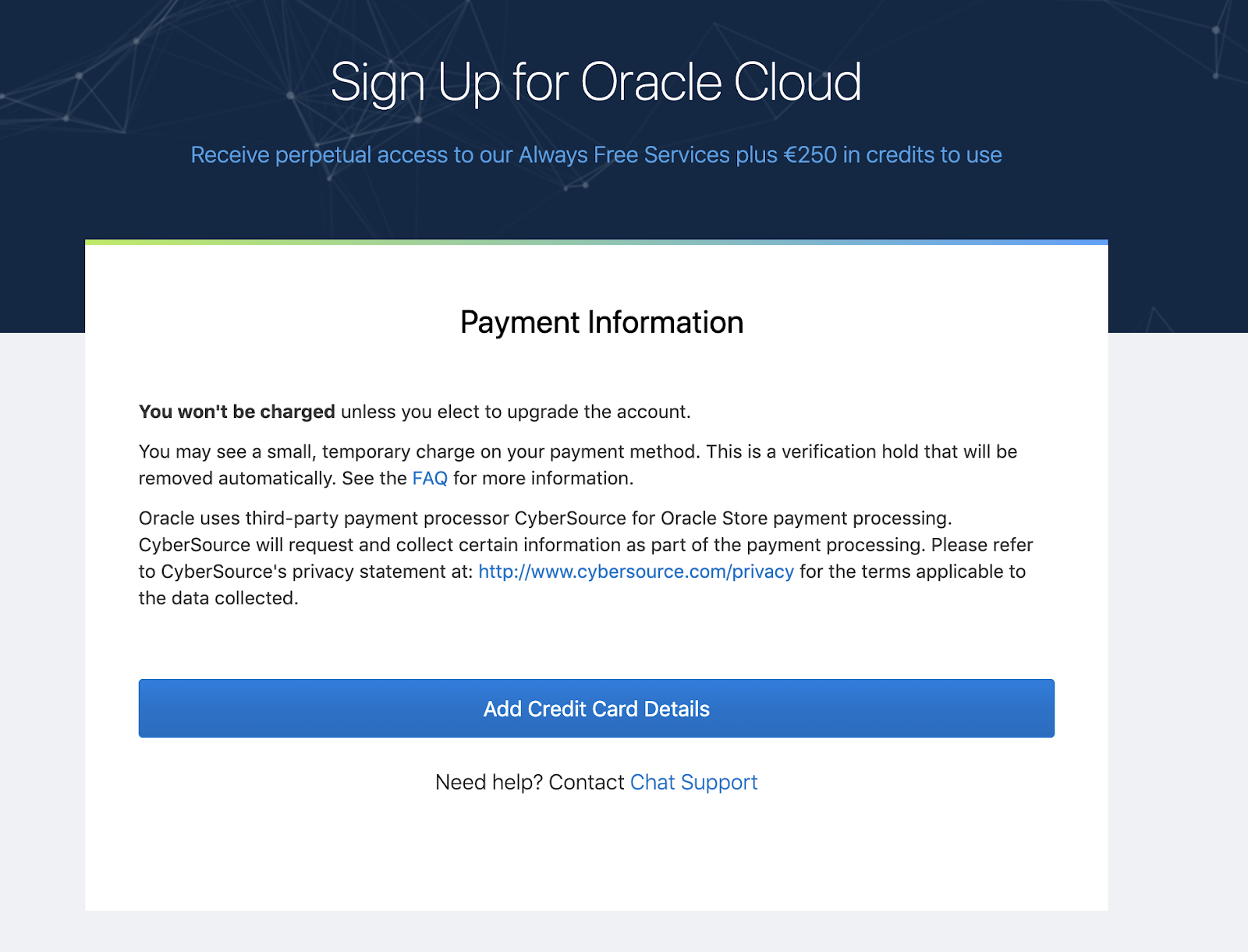Click the blue Add Credit Card Details label

(x=596, y=708)
